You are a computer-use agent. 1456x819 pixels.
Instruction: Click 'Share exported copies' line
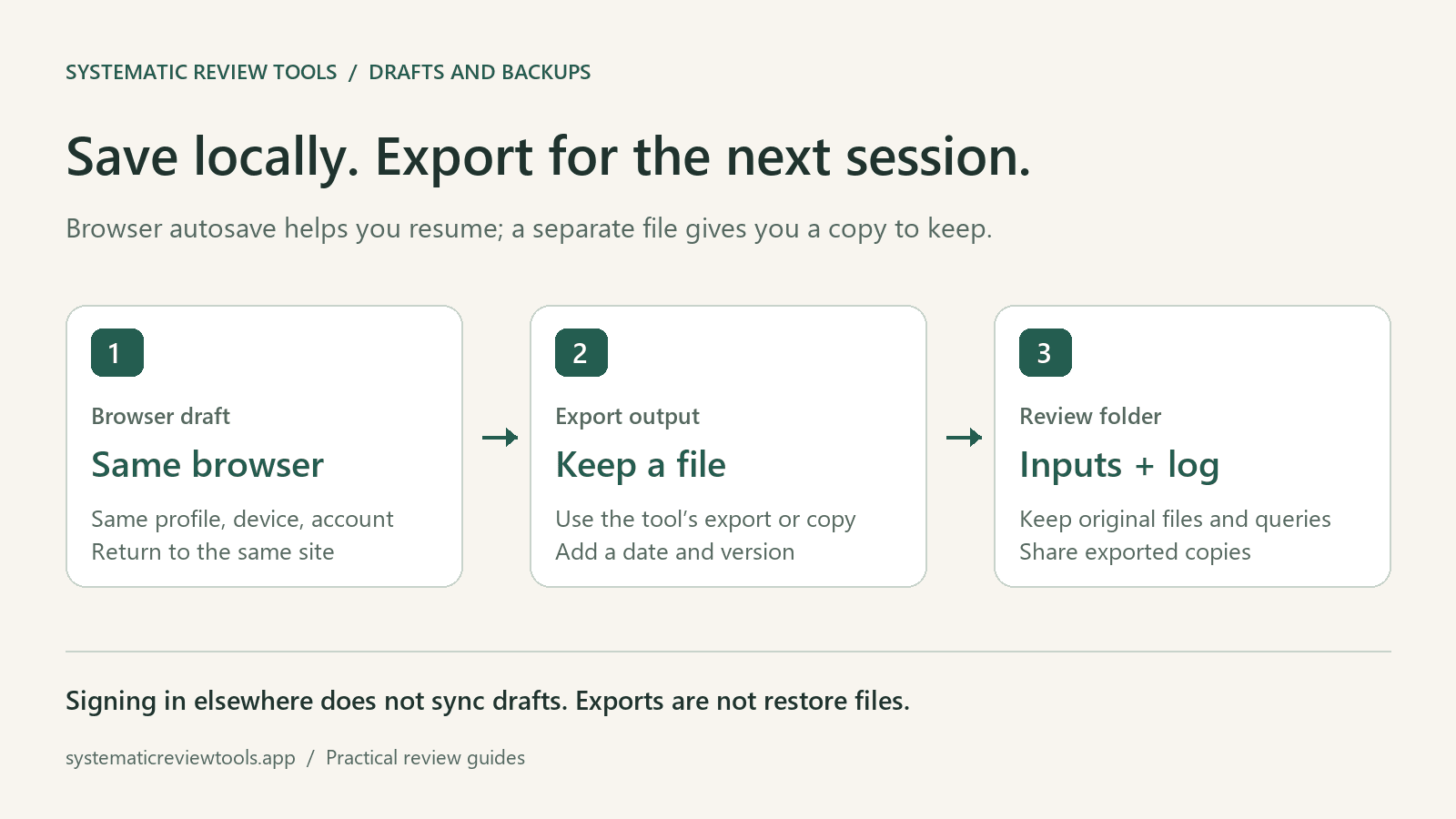(x=1135, y=552)
